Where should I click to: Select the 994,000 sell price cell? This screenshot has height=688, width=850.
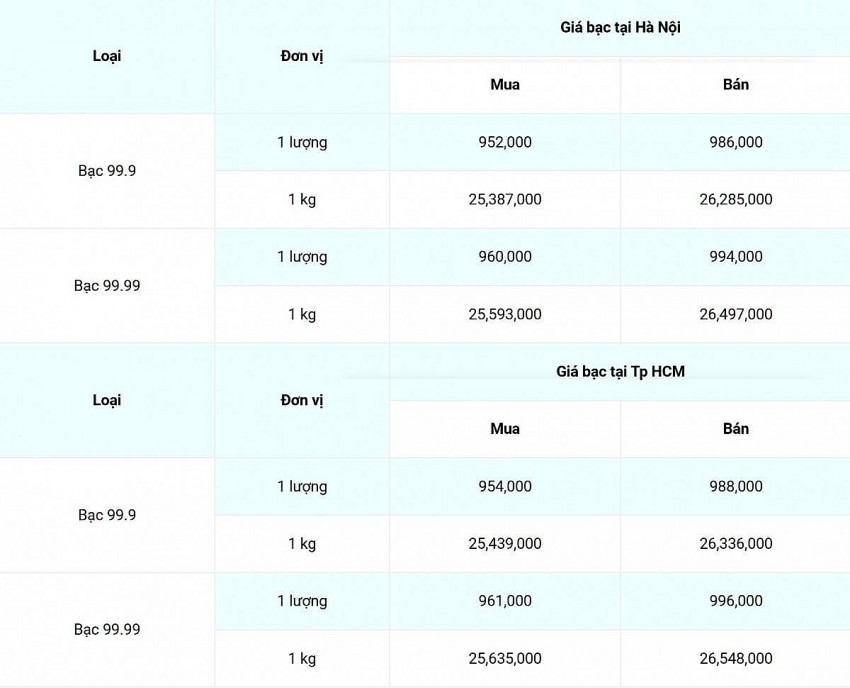(735, 257)
